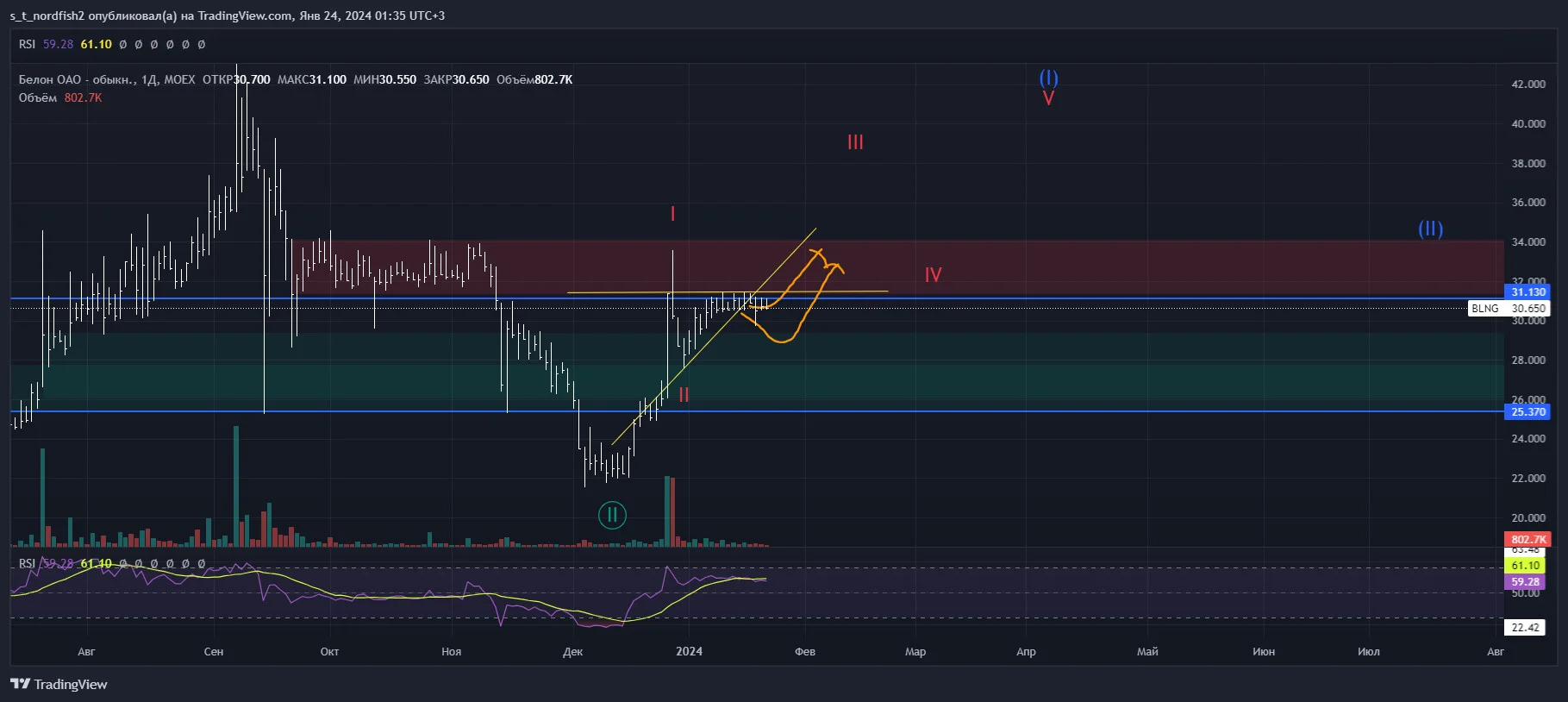This screenshot has height=702, width=1568.
Task: Select the green circled II wave marker
Action: 612,515
